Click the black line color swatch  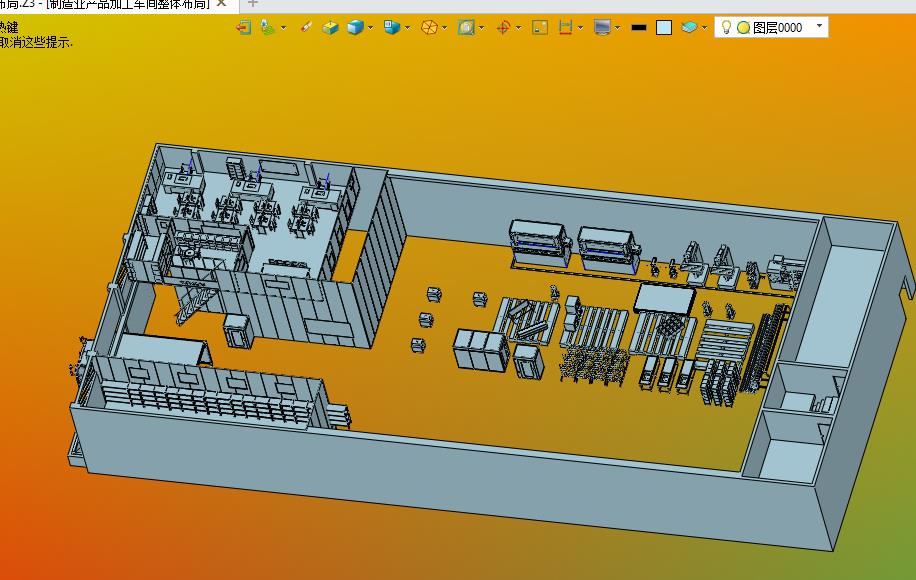[x=639, y=27]
